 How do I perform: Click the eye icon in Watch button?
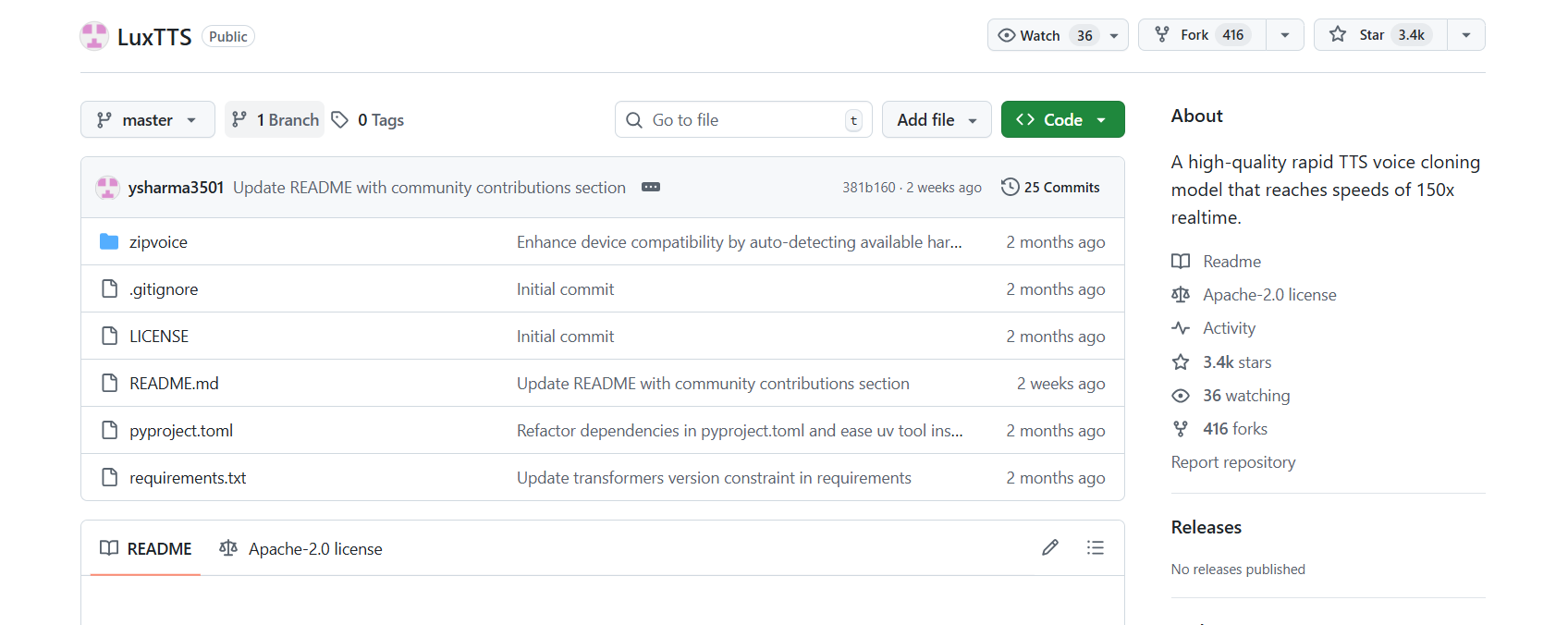(1007, 35)
